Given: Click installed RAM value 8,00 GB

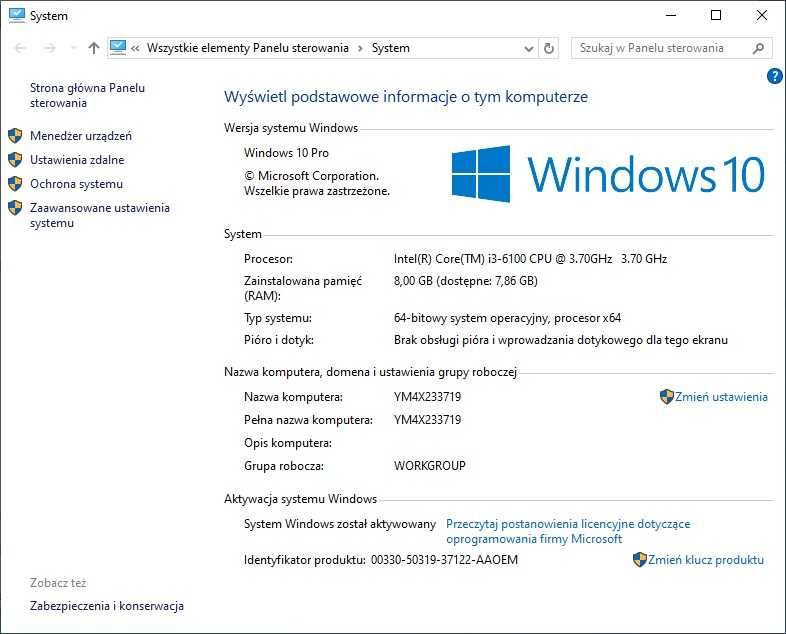Looking at the screenshot, I should coord(466,281).
